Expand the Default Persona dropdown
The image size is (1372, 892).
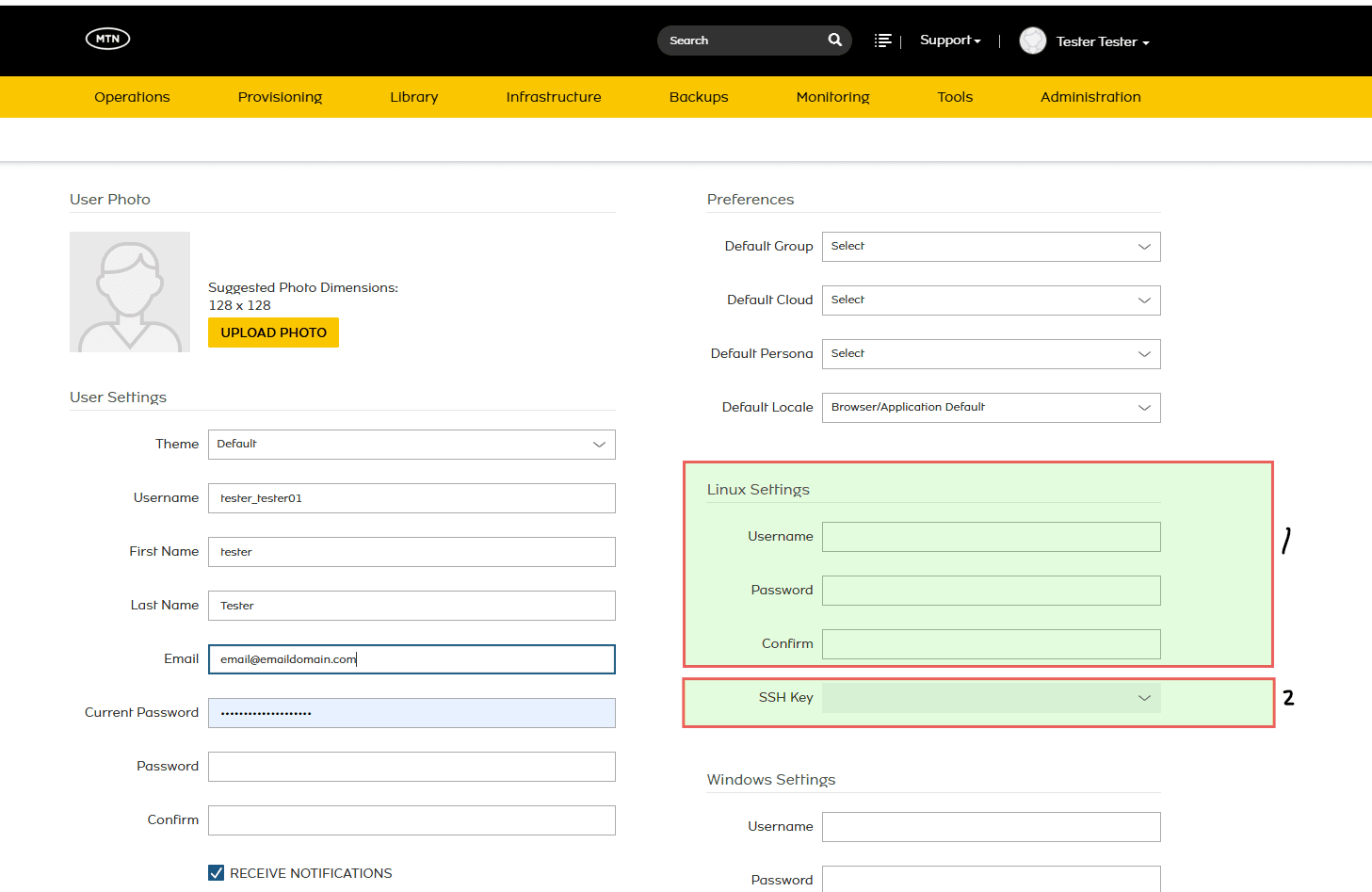pos(991,354)
